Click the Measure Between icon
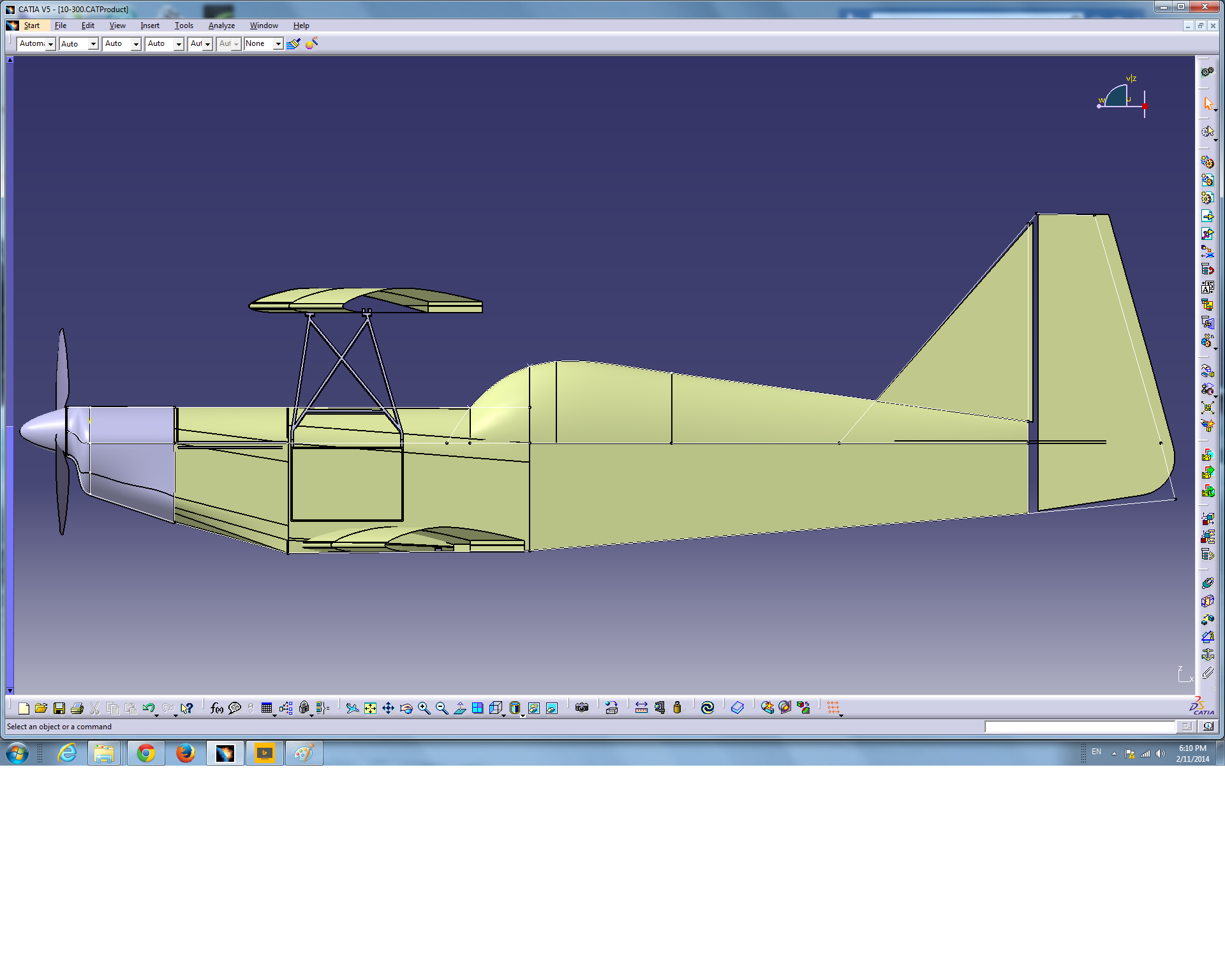1225x980 pixels. 641,708
